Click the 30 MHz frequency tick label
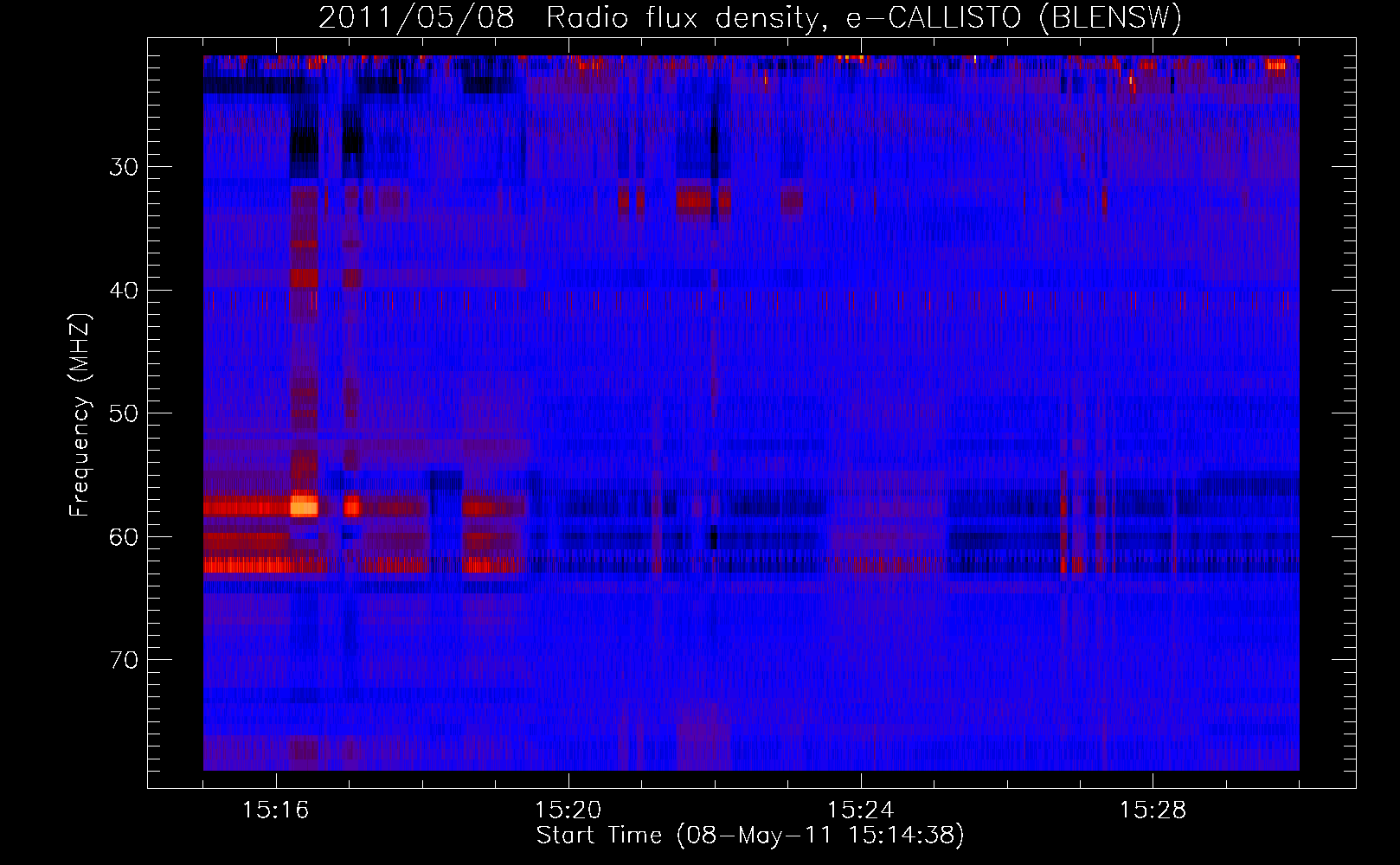The image size is (1400, 865). tap(124, 167)
